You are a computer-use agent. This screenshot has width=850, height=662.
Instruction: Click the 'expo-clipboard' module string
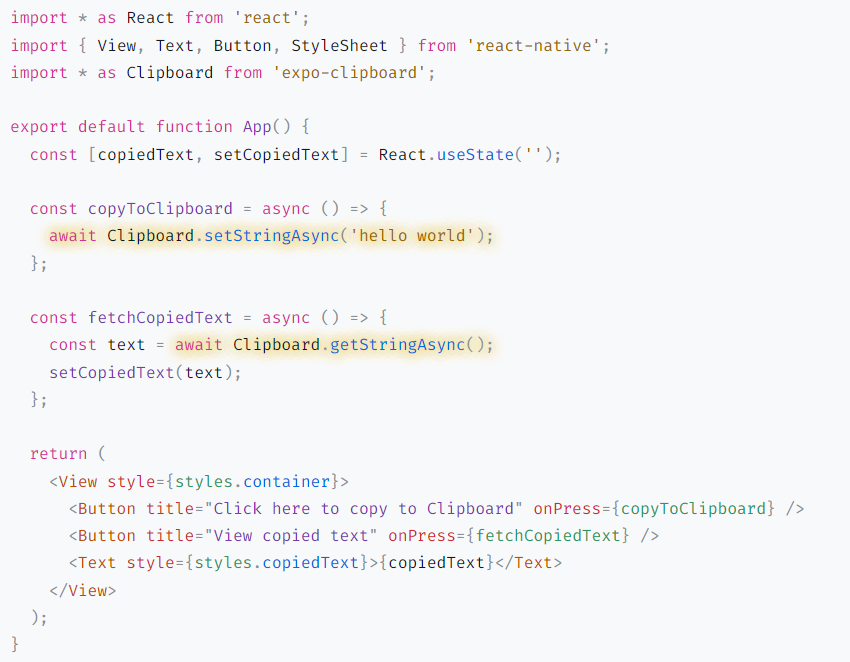(349, 73)
